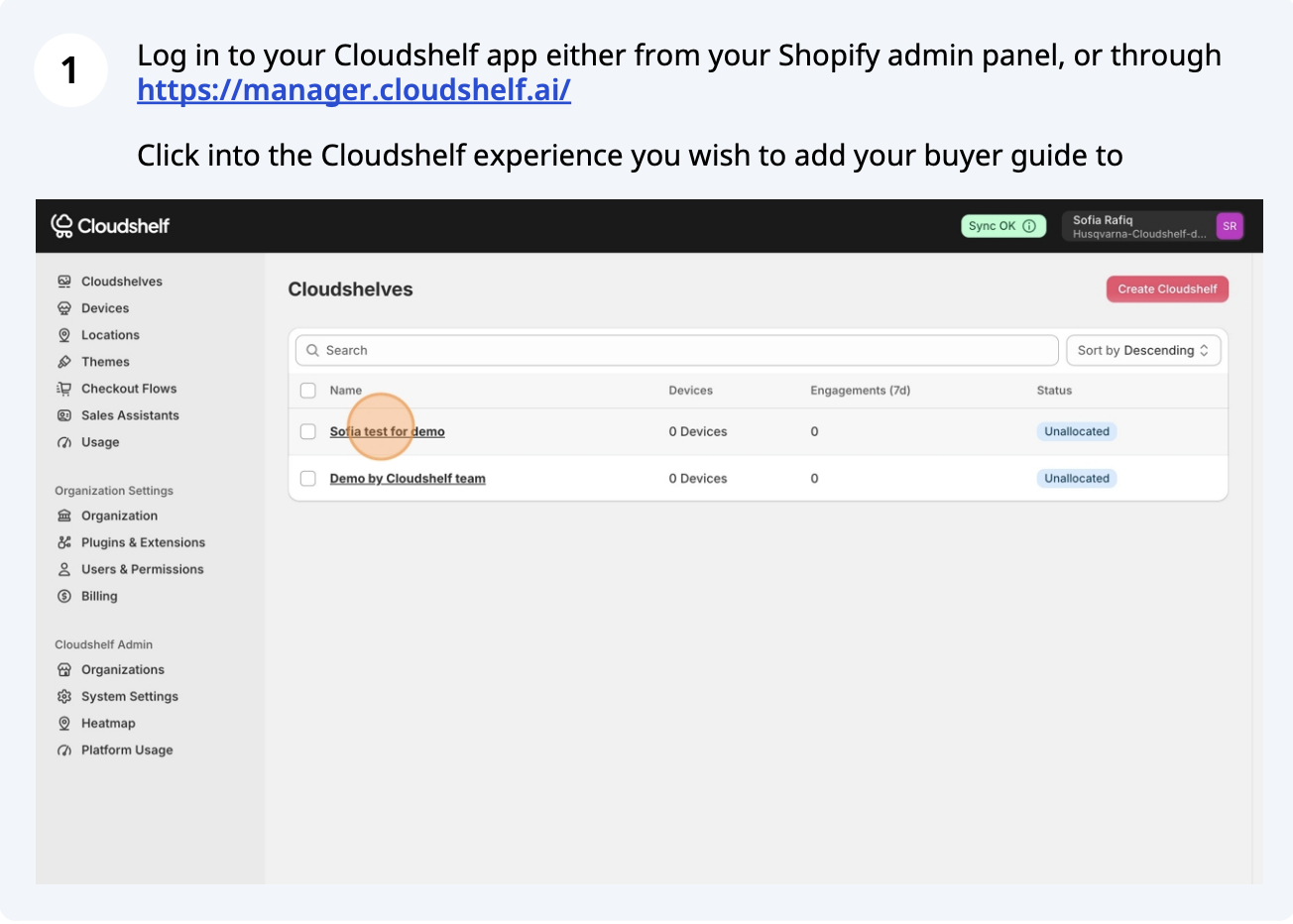Open the Demo by Cloudshelf team entry
The image size is (1293, 924).
click(x=408, y=478)
